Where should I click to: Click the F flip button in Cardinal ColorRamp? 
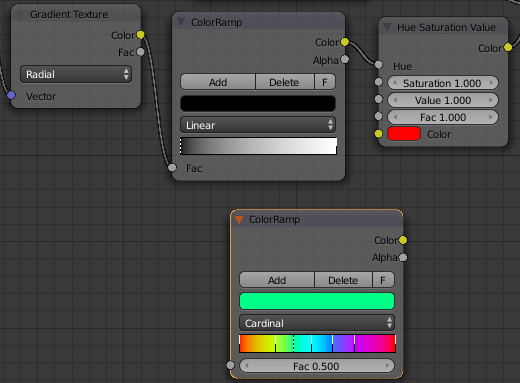tap(383, 280)
